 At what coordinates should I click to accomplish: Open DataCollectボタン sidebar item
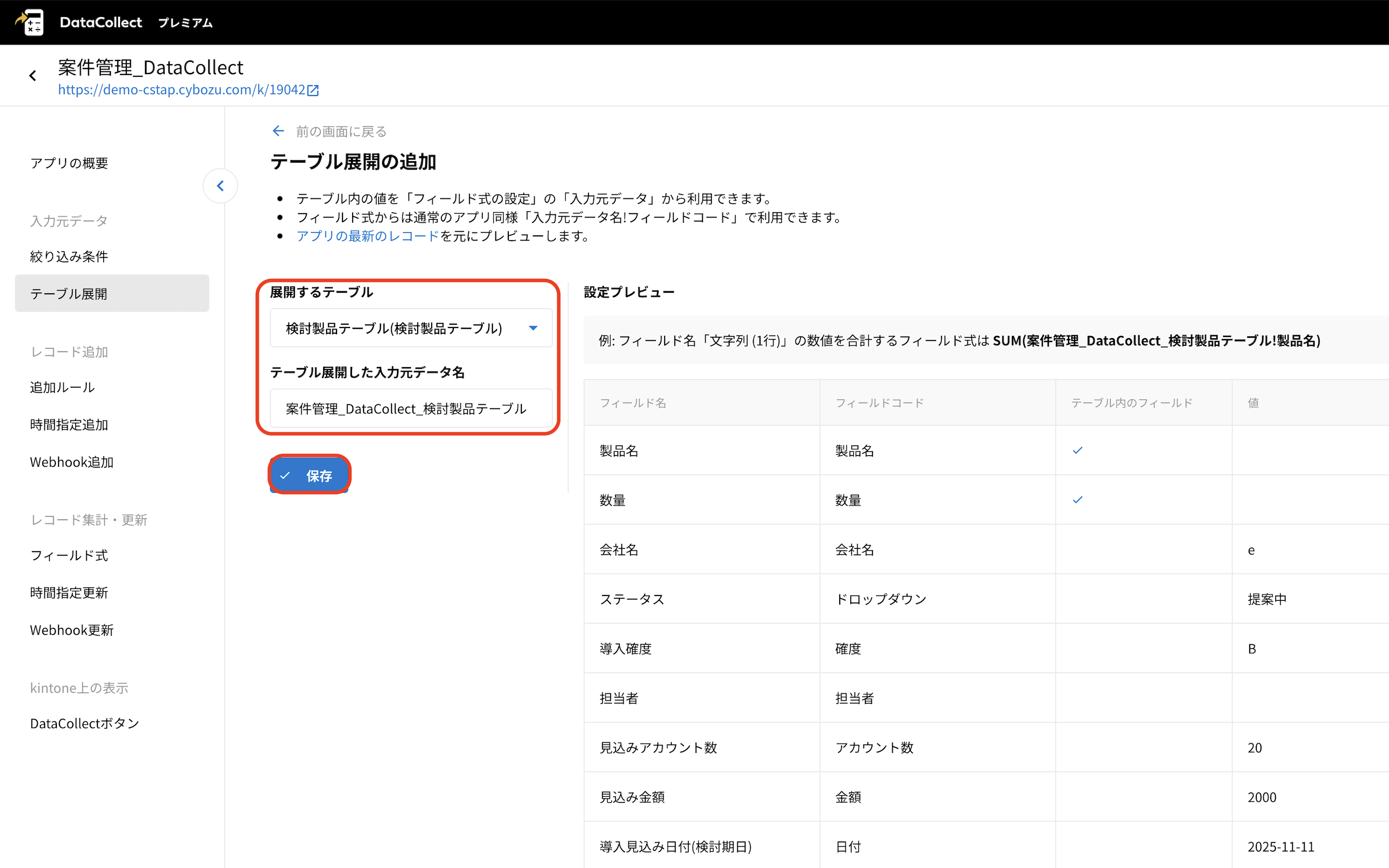coord(84,723)
